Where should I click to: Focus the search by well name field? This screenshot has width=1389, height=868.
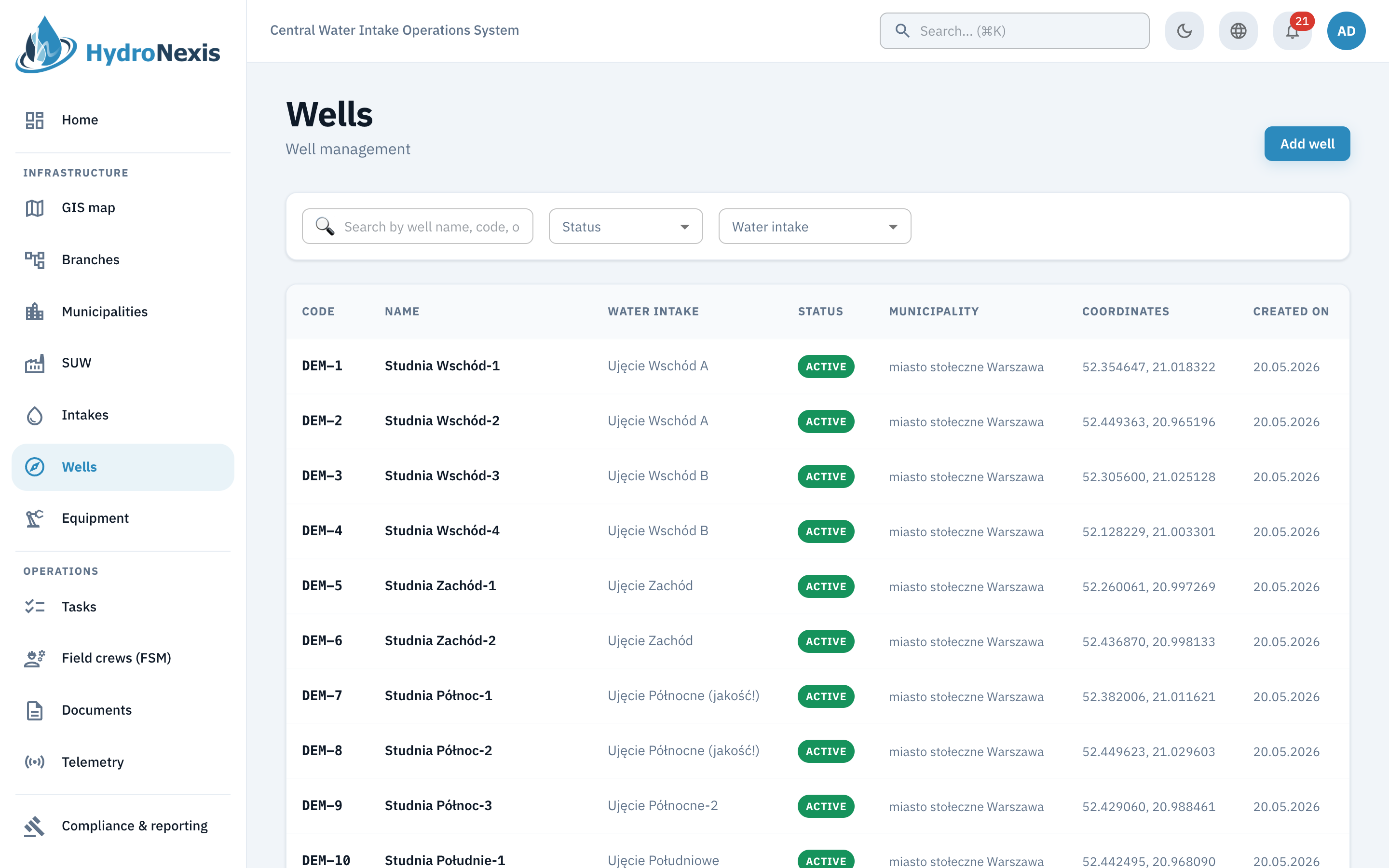[417, 226]
